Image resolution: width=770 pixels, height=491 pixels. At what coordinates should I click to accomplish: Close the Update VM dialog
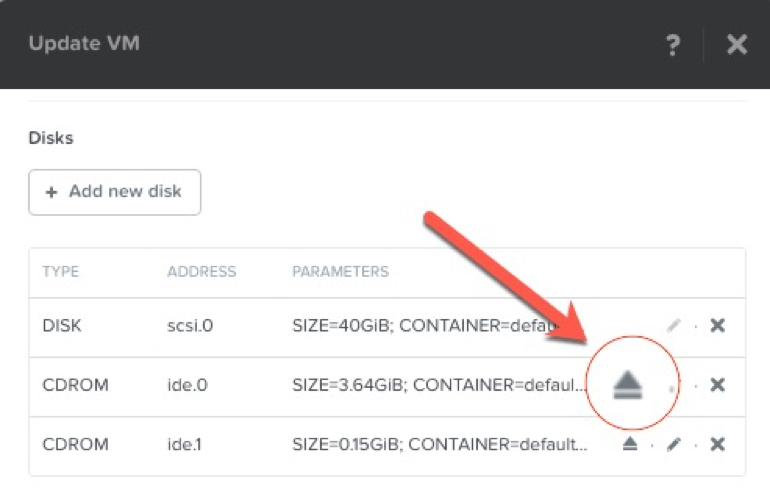737,45
